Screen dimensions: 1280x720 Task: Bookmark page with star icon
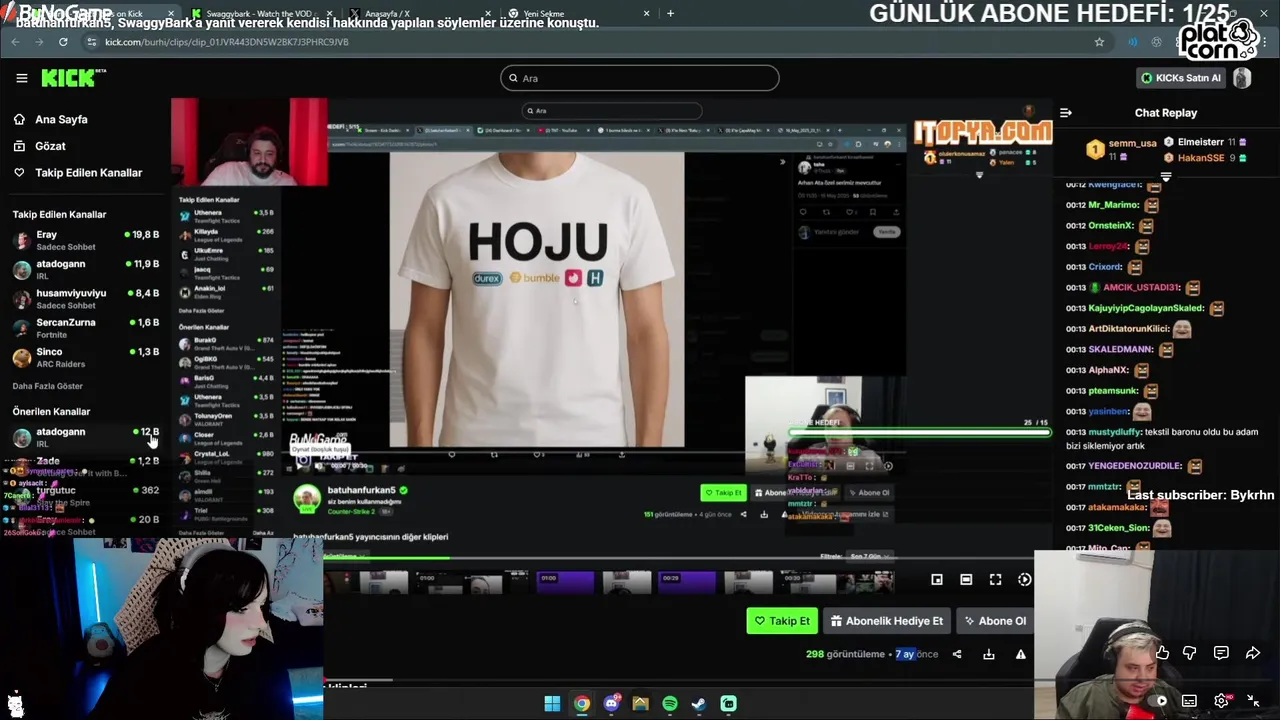point(1099,42)
